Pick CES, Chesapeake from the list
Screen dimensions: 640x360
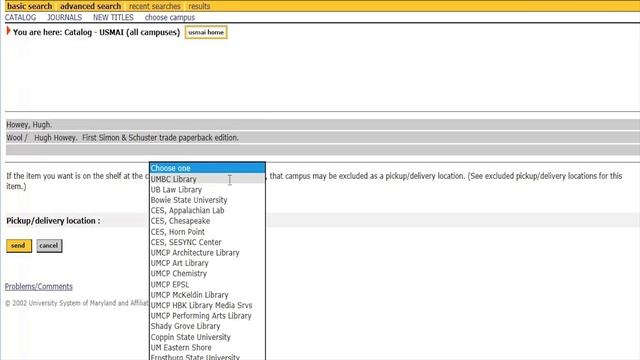[x=207, y=221]
